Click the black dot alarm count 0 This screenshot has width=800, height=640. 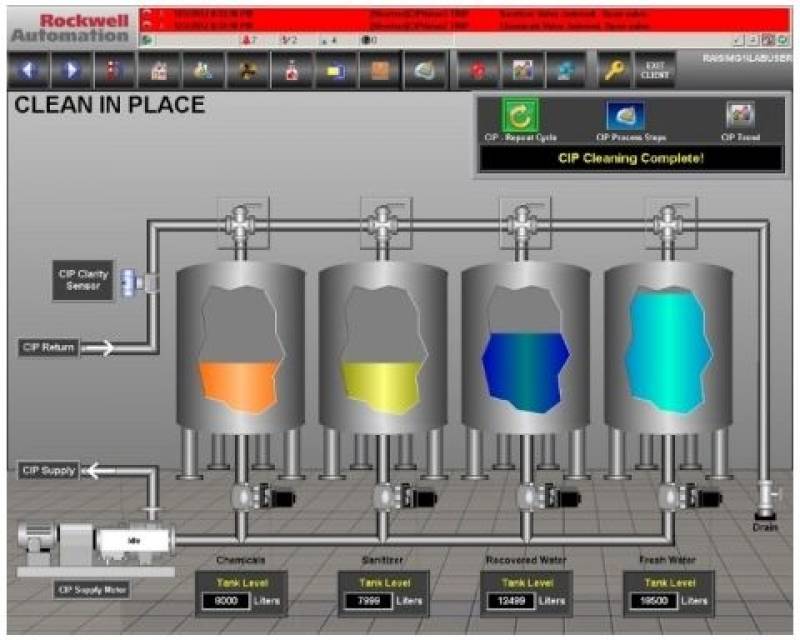point(369,40)
